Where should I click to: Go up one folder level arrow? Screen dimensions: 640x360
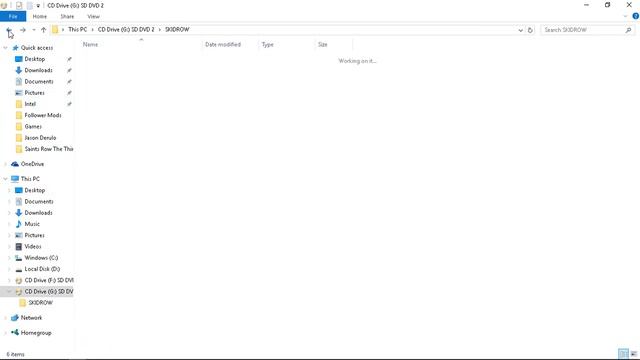click(x=43, y=30)
